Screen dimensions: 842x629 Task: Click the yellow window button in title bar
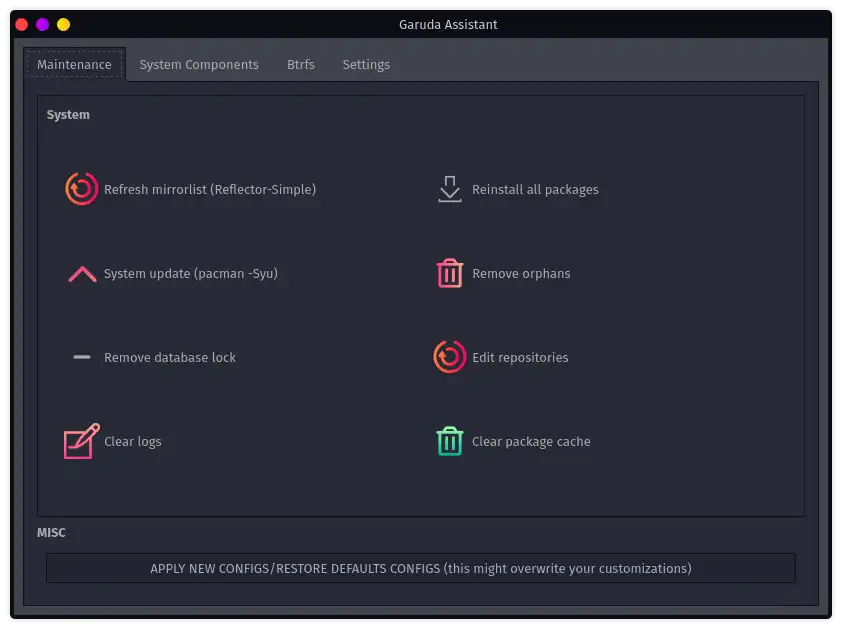pos(63,24)
